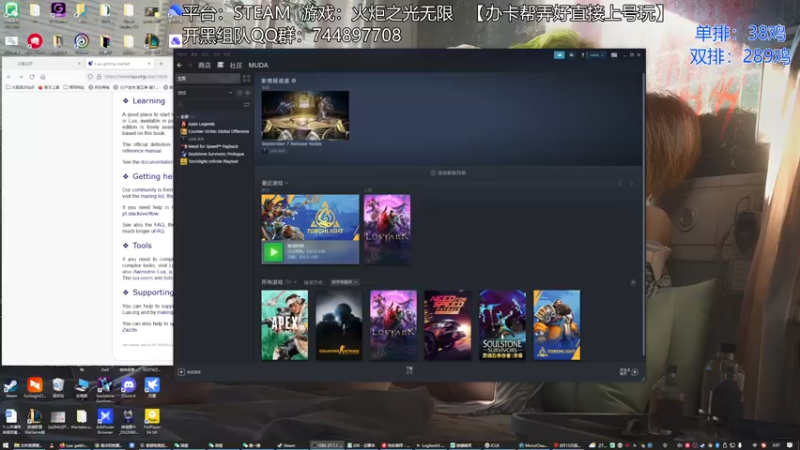Switch Steam library to grid collections view

click(x=246, y=79)
